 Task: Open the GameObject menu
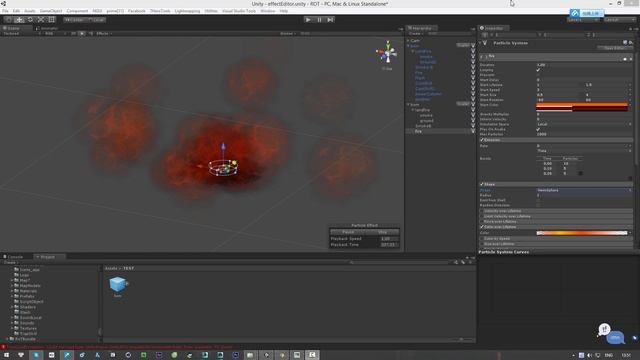pyautogui.click(x=51, y=11)
